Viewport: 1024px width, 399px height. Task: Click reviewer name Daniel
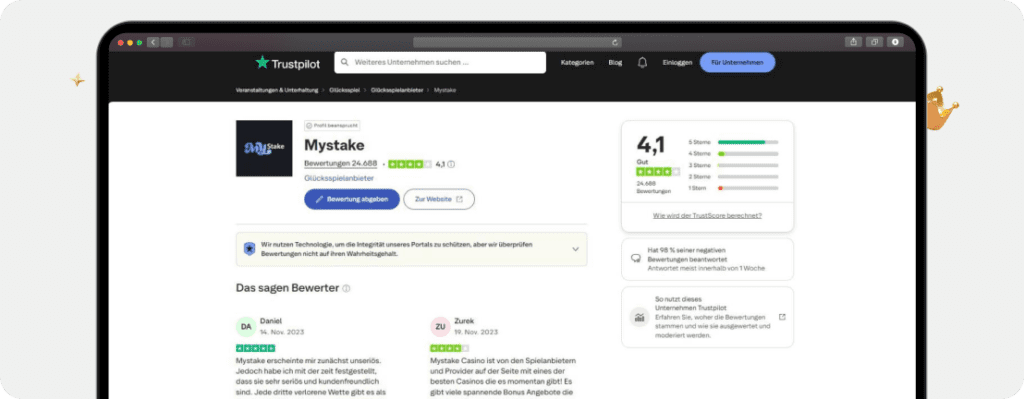pyautogui.click(x=271, y=321)
